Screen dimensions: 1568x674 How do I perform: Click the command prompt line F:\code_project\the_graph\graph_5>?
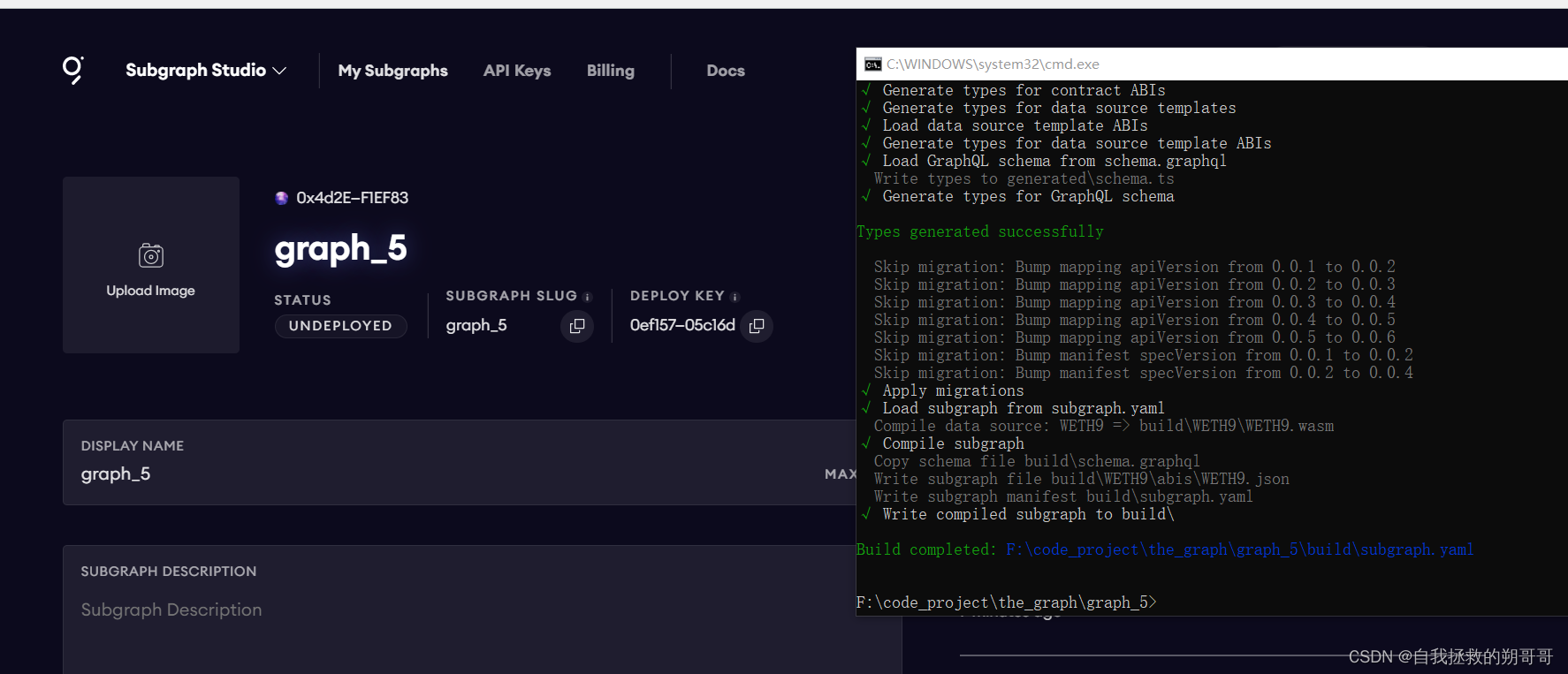coord(1006,602)
